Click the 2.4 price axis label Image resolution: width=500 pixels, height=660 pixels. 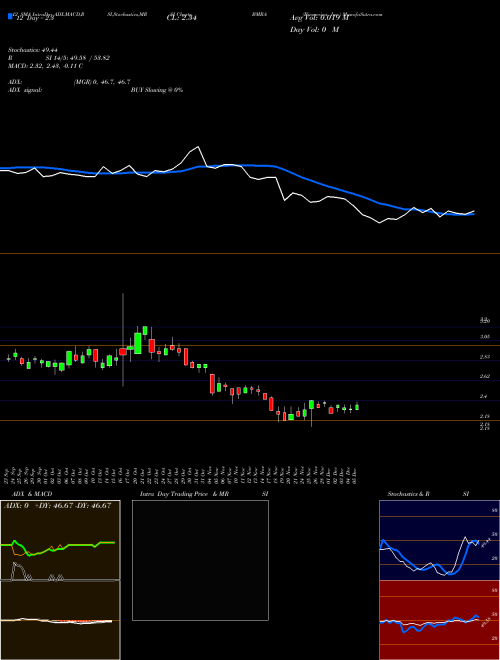click(x=483, y=397)
